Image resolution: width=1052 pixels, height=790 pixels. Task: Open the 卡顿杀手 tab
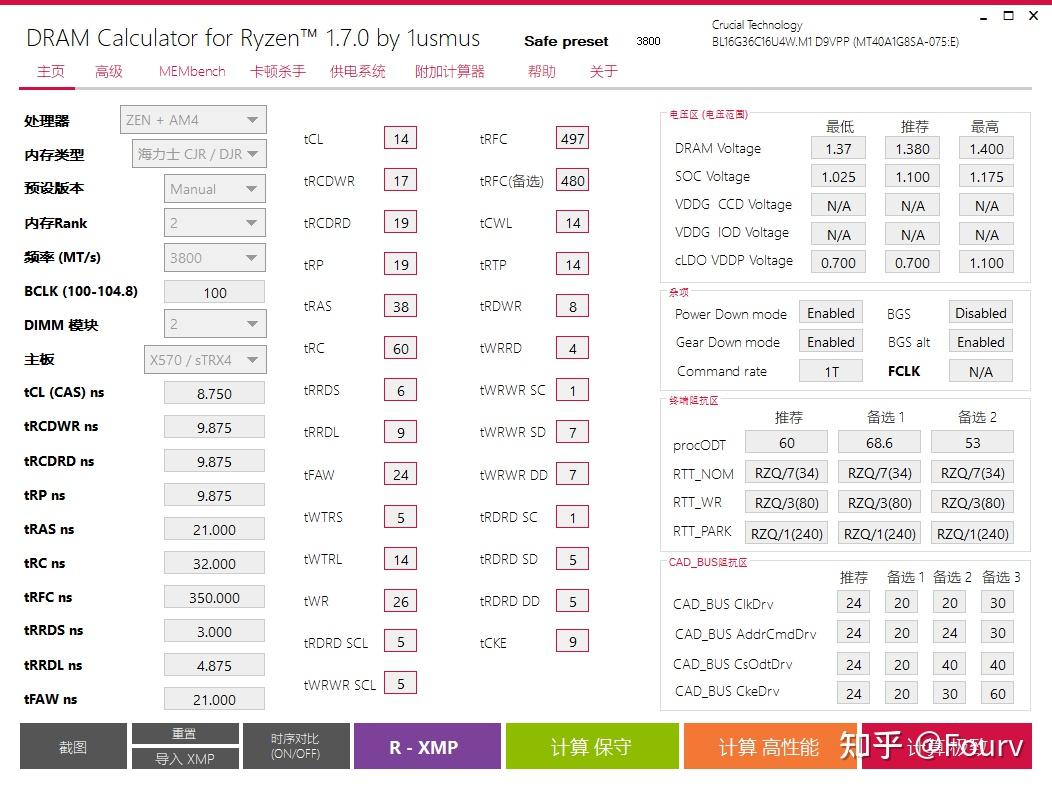click(x=278, y=71)
